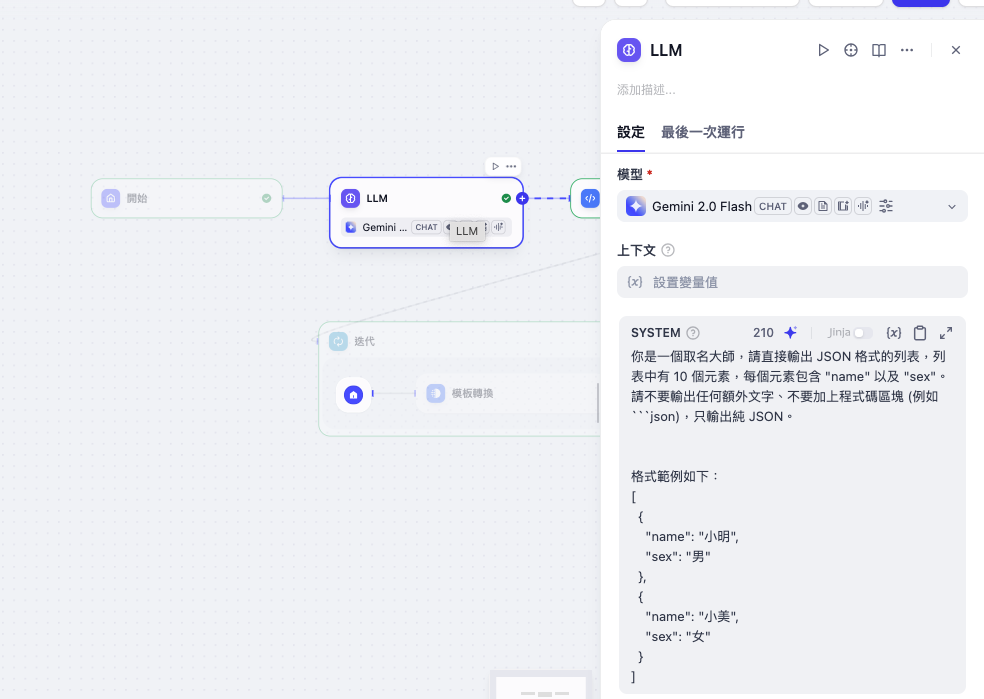Image resolution: width=984 pixels, height=699 pixels.
Task: Select the 設定 tab
Action: click(x=631, y=132)
